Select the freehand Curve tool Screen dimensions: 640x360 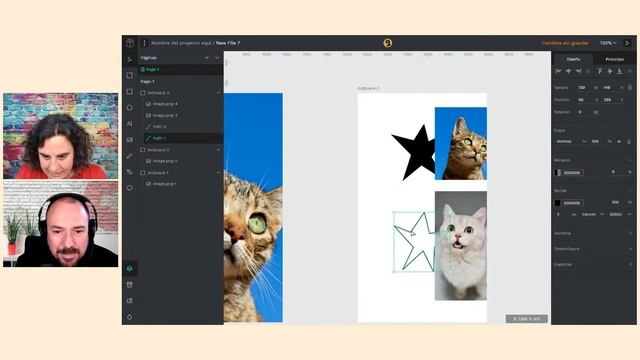pyautogui.click(x=130, y=156)
